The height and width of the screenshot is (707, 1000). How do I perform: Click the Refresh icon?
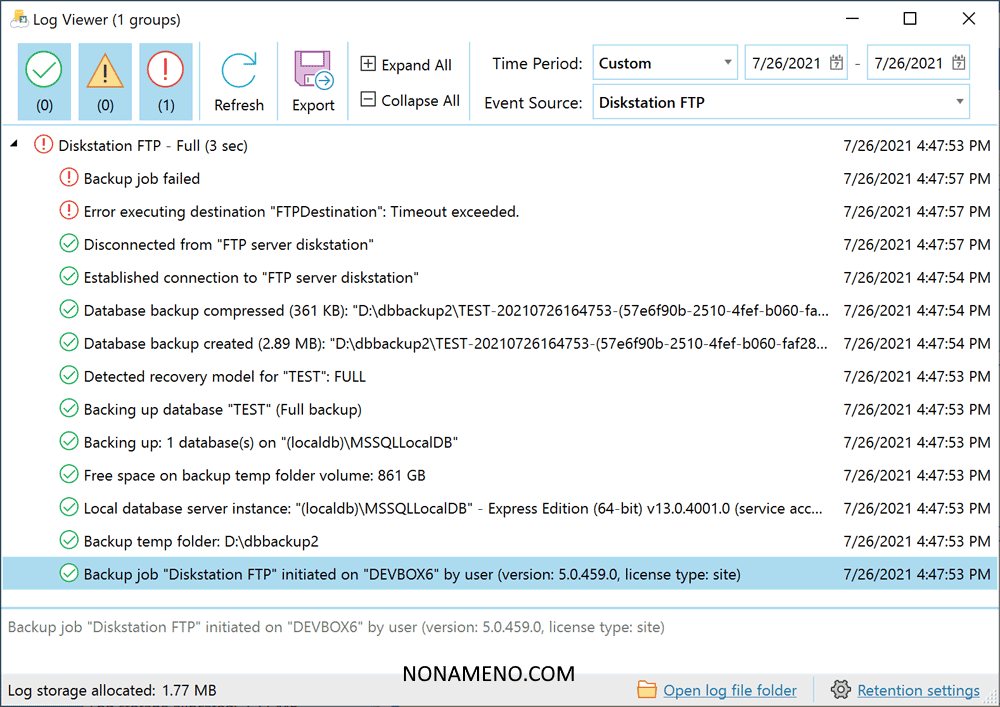(x=239, y=72)
